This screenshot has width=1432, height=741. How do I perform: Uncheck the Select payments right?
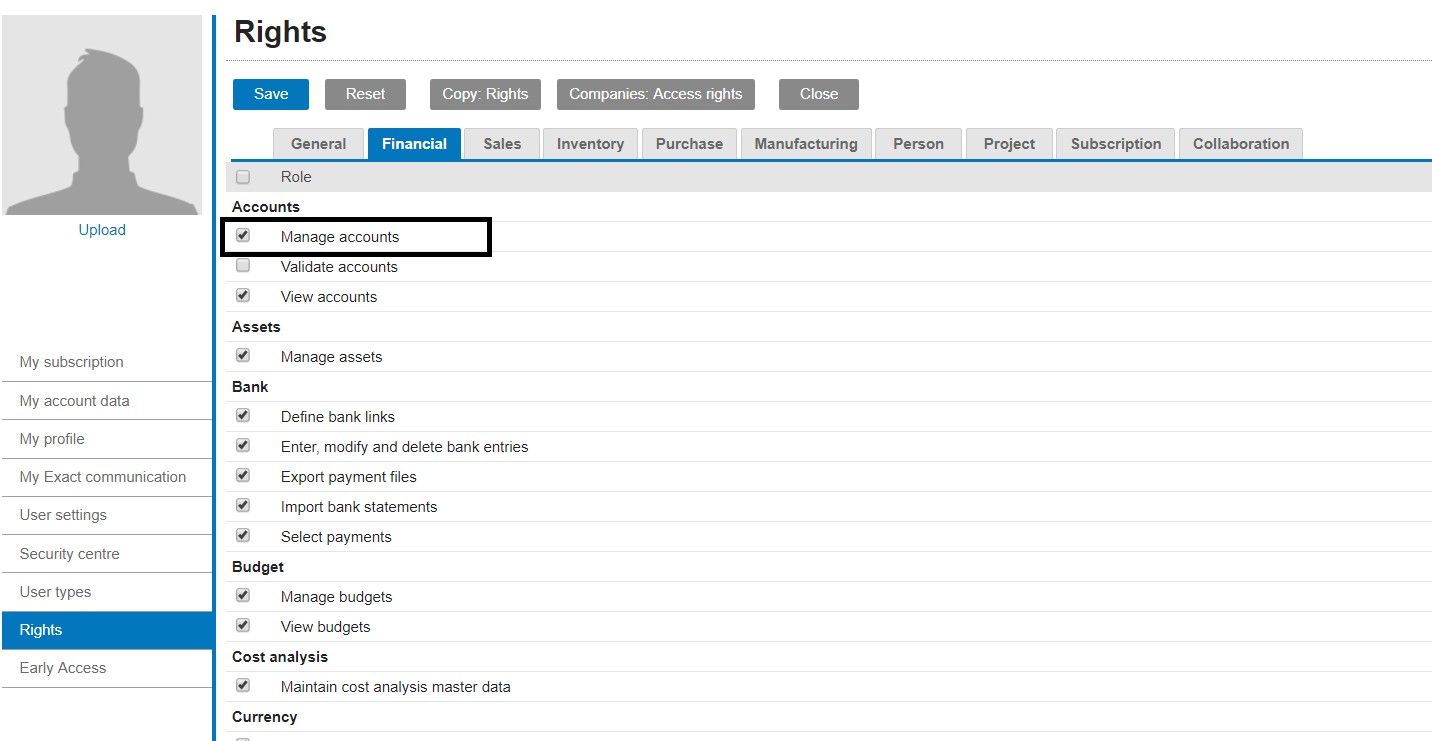tap(243, 535)
